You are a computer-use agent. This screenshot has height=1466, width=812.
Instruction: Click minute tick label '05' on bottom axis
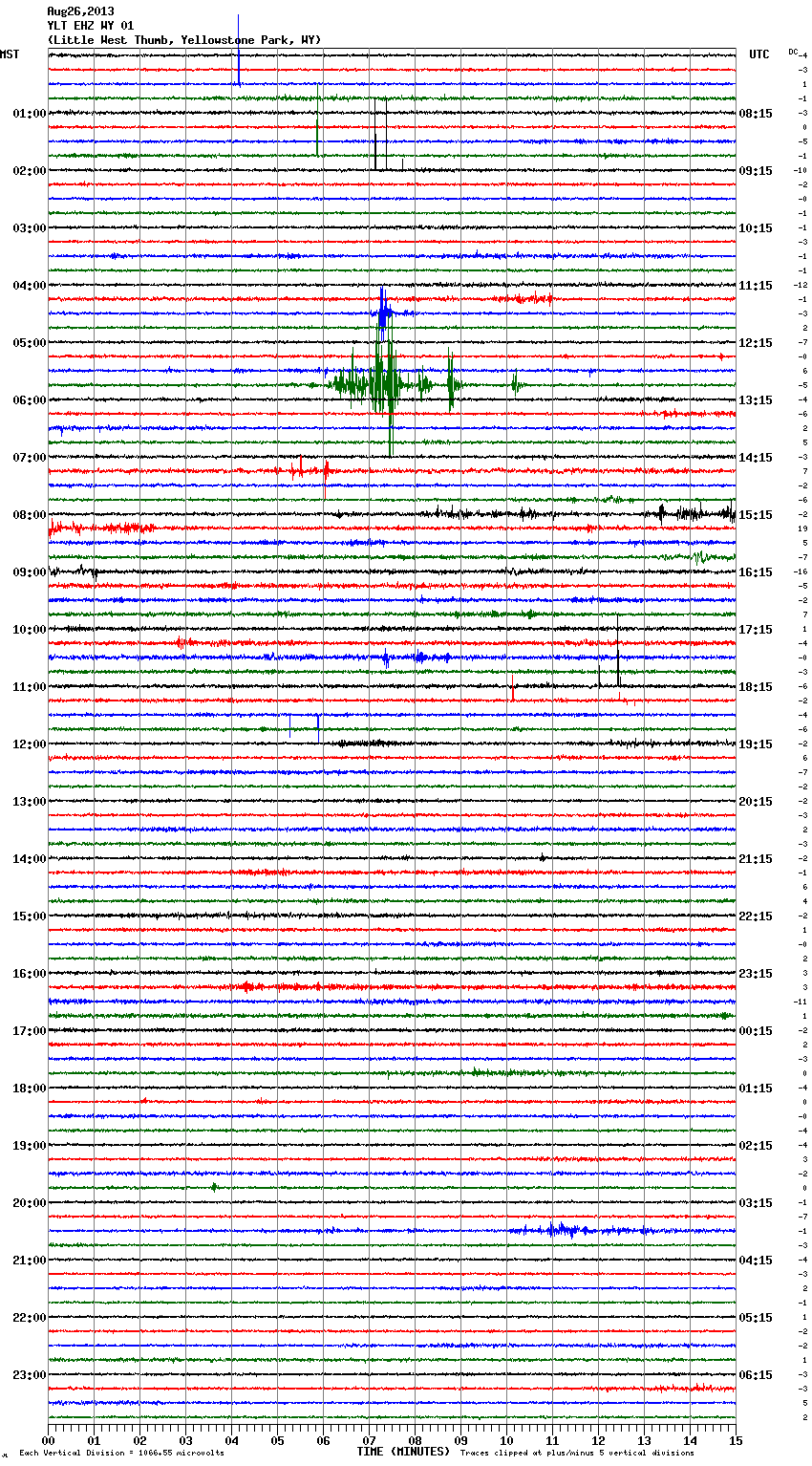point(278,1440)
